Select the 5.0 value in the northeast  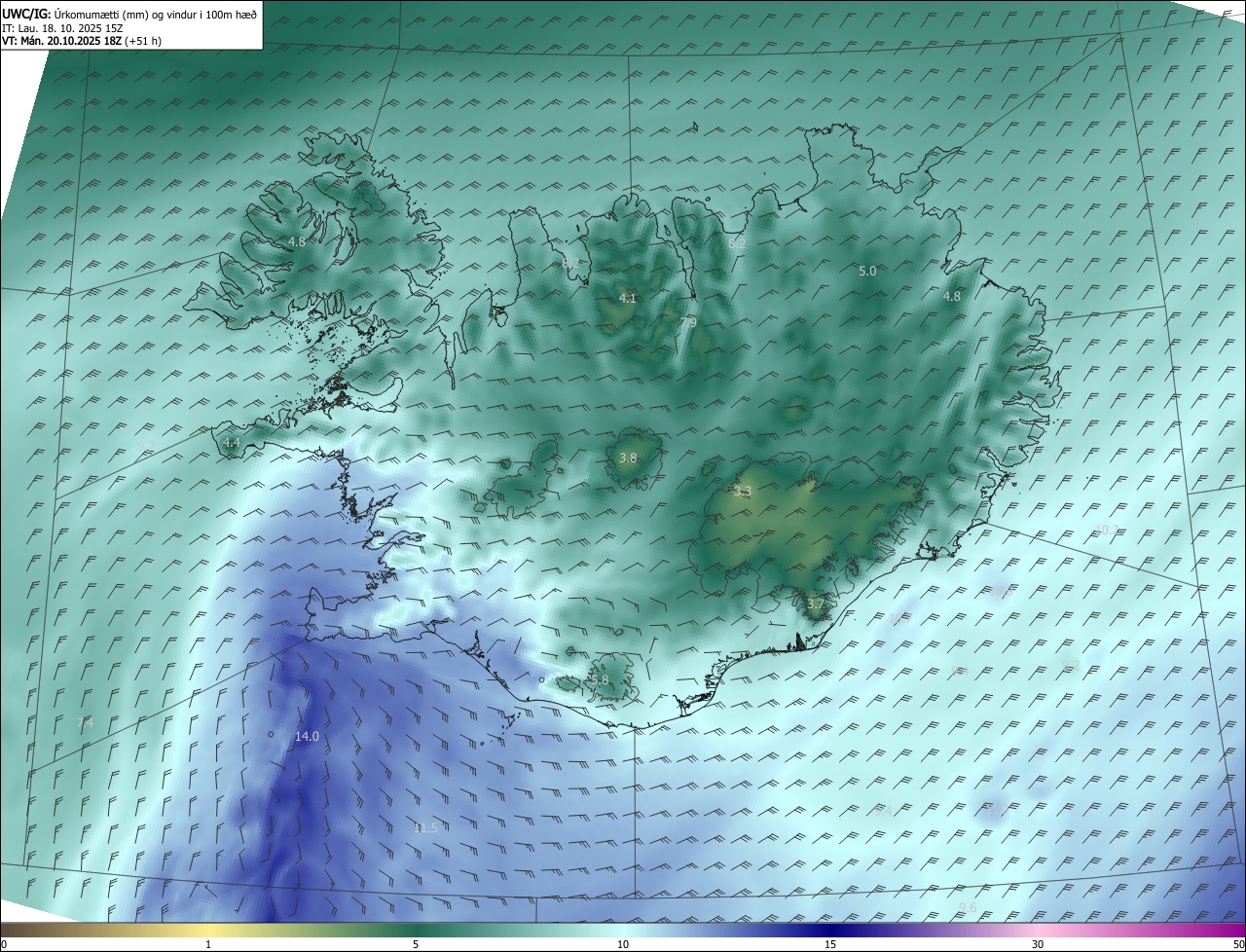click(867, 272)
